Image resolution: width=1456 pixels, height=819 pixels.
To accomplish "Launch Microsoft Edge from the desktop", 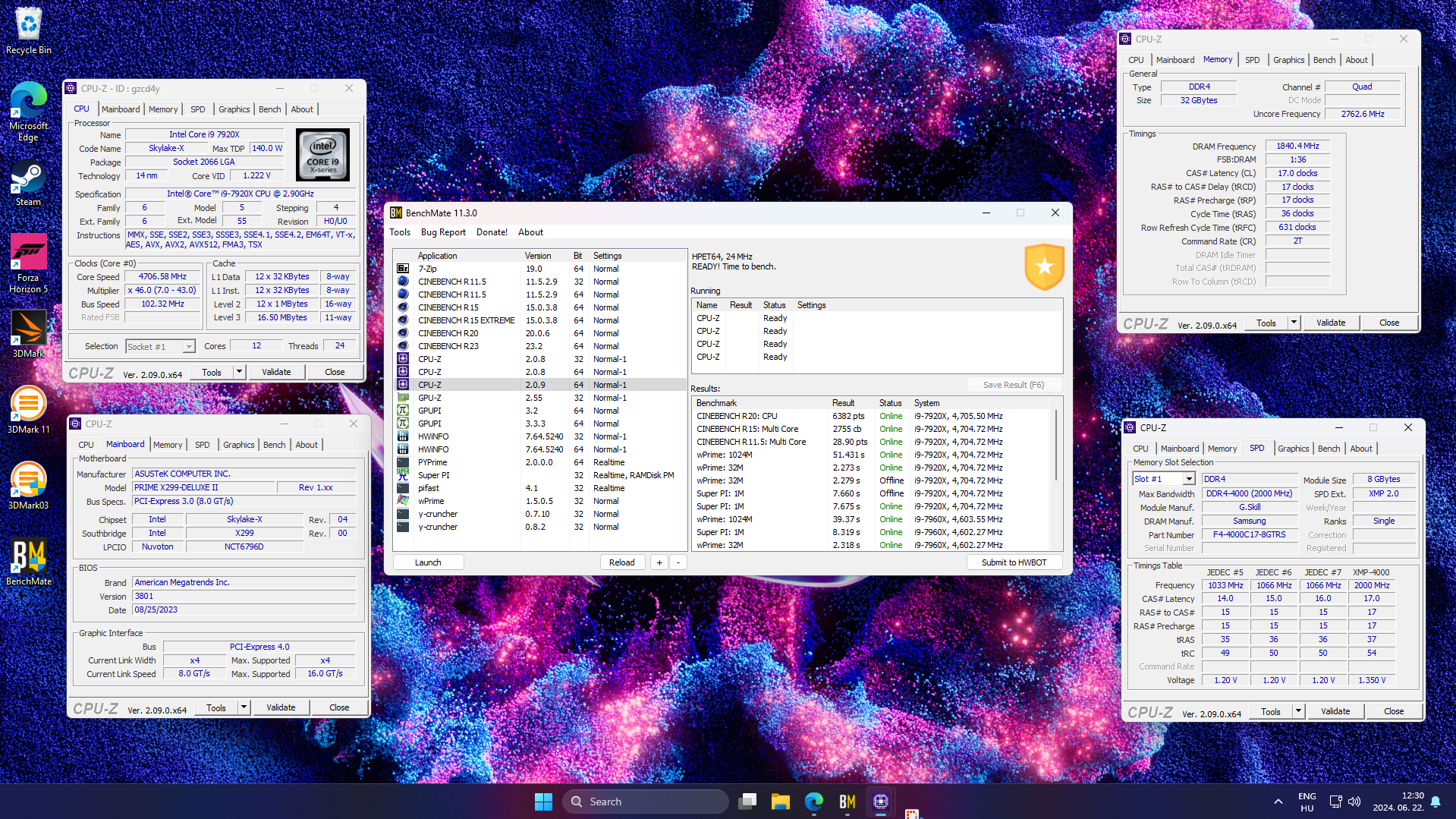I will (29, 112).
